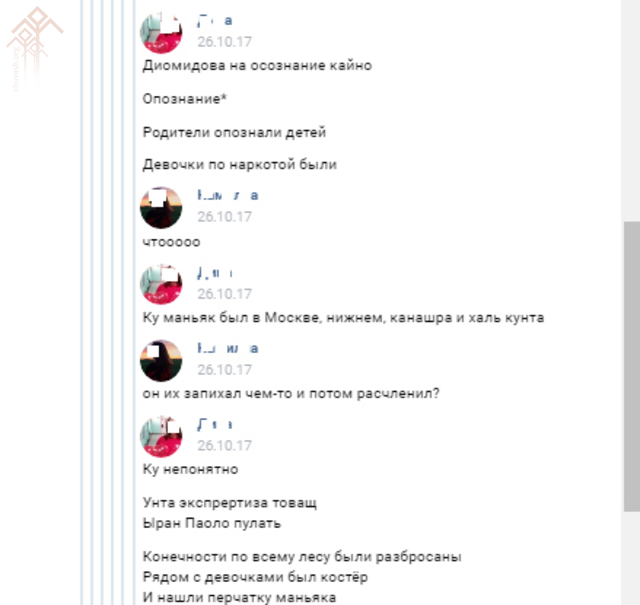Select message 'Опознание*'

pos(184,99)
